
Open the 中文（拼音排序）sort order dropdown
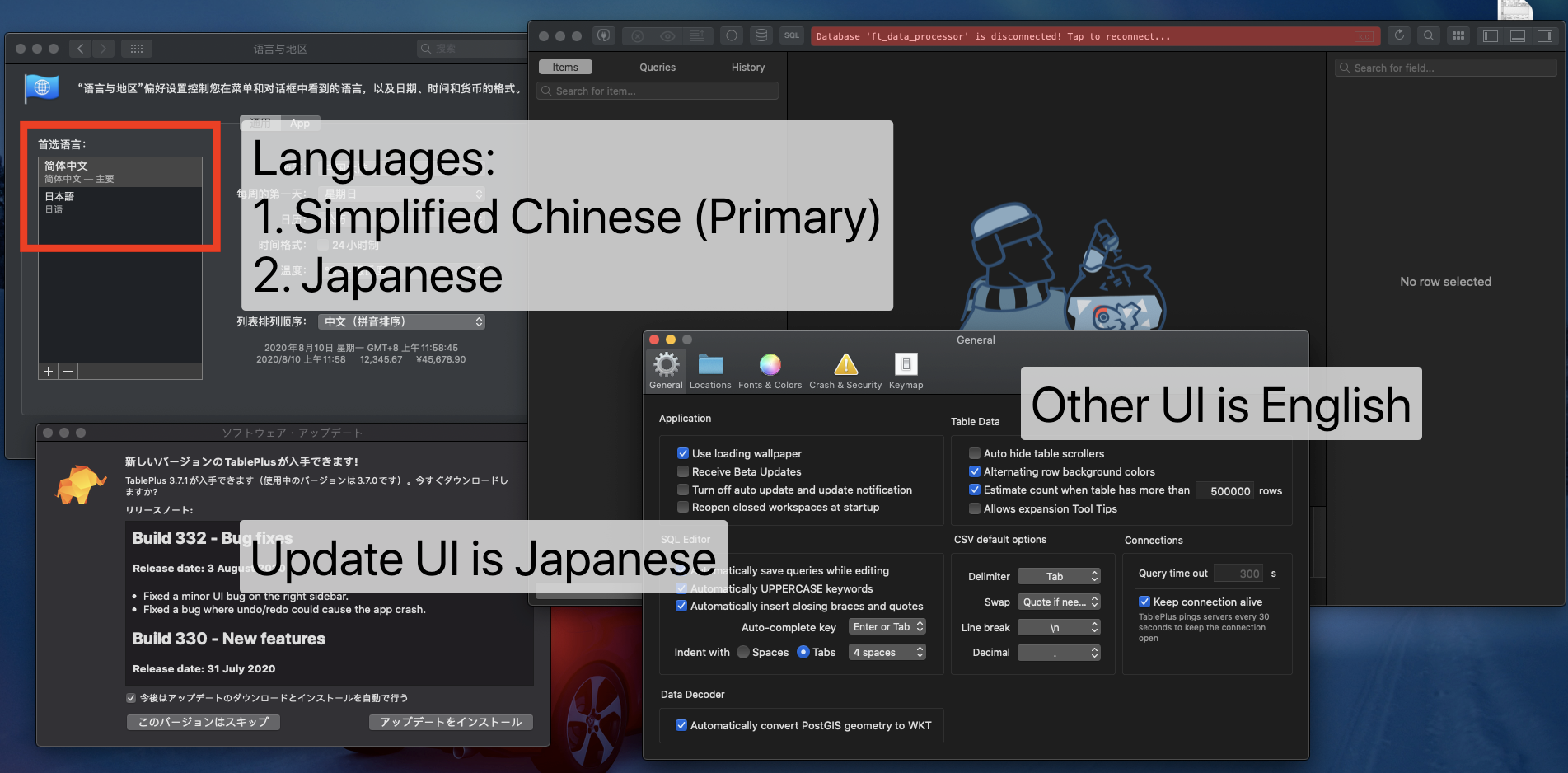pyautogui.click(x=401, y=321)
